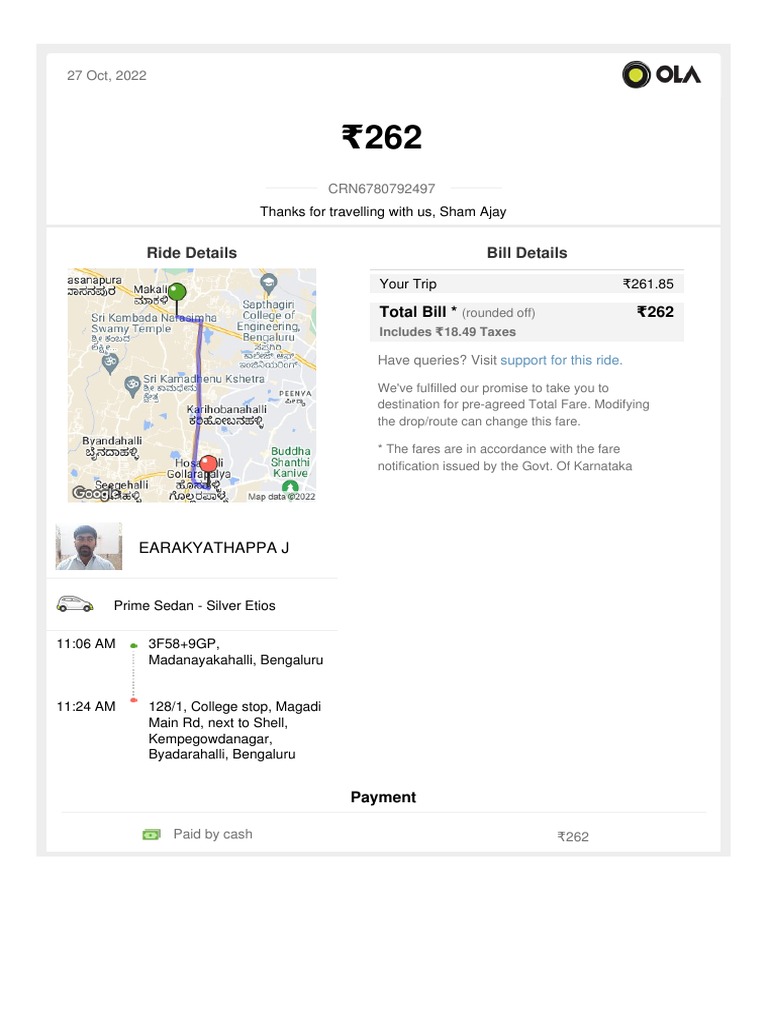
Task: Click the Total Bill row
Action: (x=526, y=320)
